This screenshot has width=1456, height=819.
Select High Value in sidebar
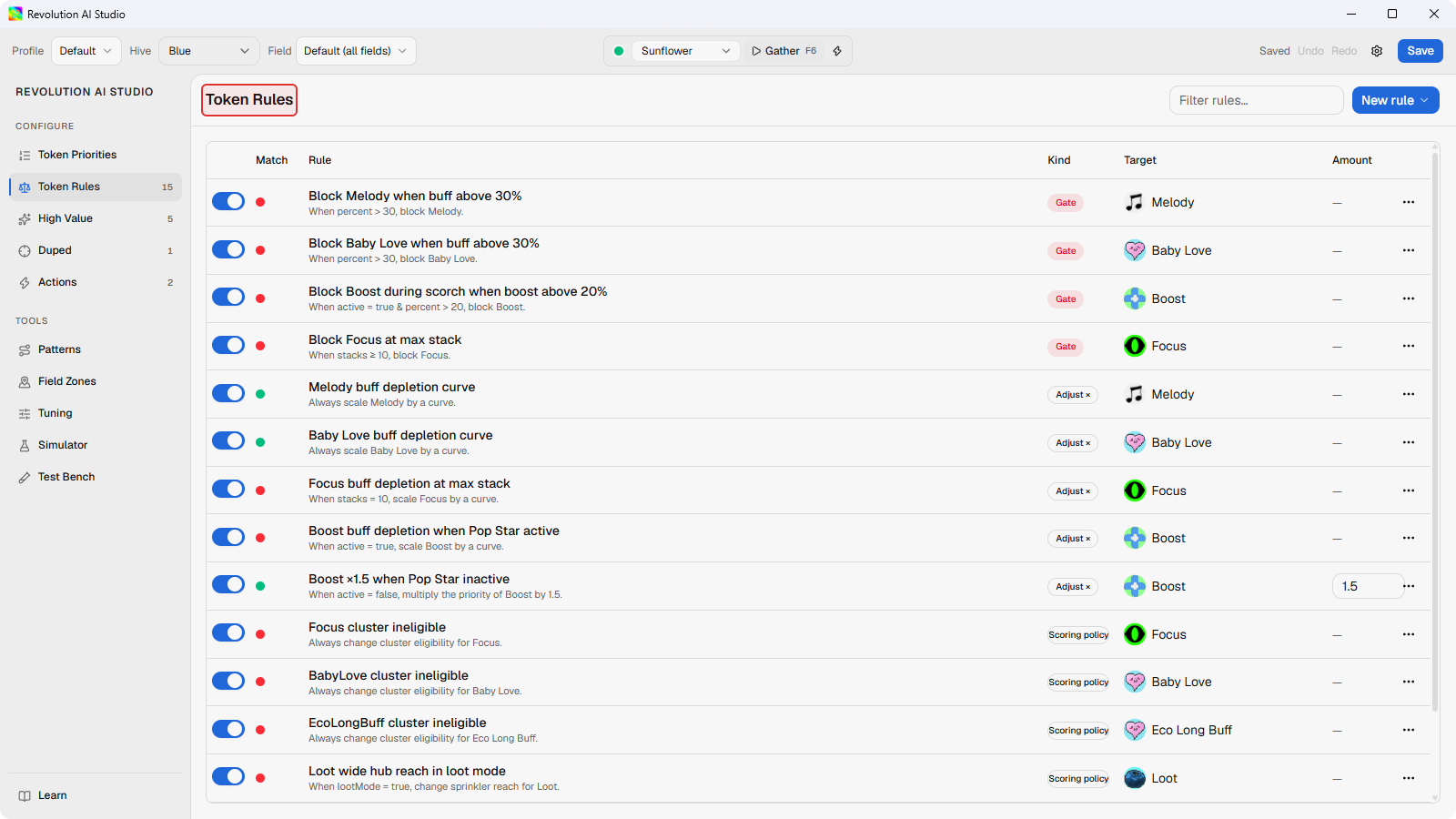(x=96, y=218)
